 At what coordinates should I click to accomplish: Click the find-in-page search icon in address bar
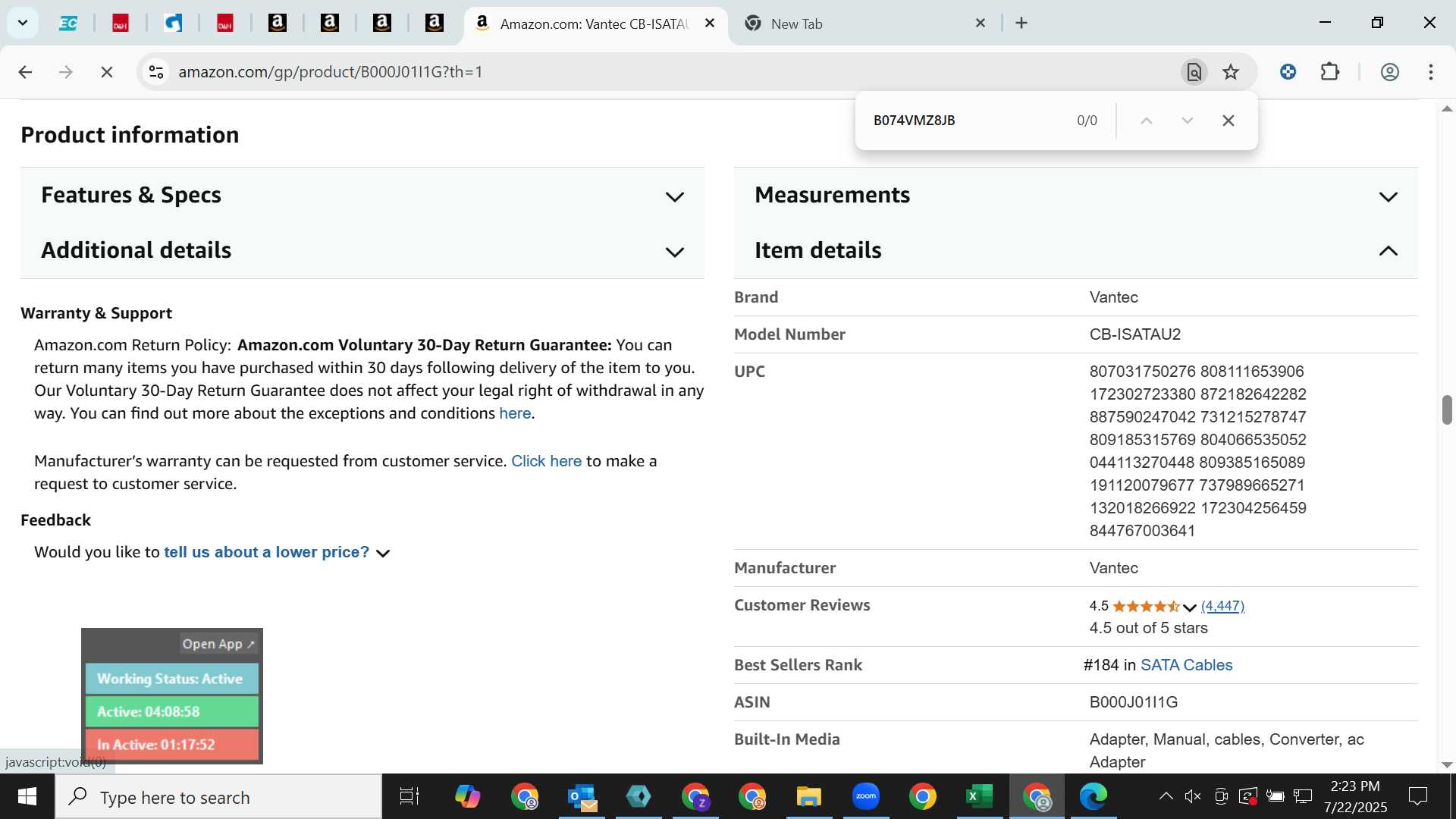1194,72
